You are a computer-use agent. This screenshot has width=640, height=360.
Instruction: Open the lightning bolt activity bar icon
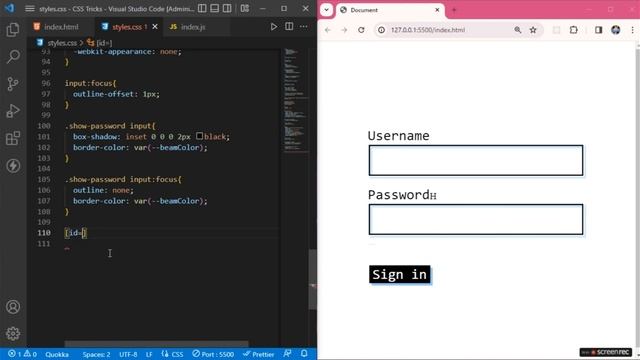point(13,166)
